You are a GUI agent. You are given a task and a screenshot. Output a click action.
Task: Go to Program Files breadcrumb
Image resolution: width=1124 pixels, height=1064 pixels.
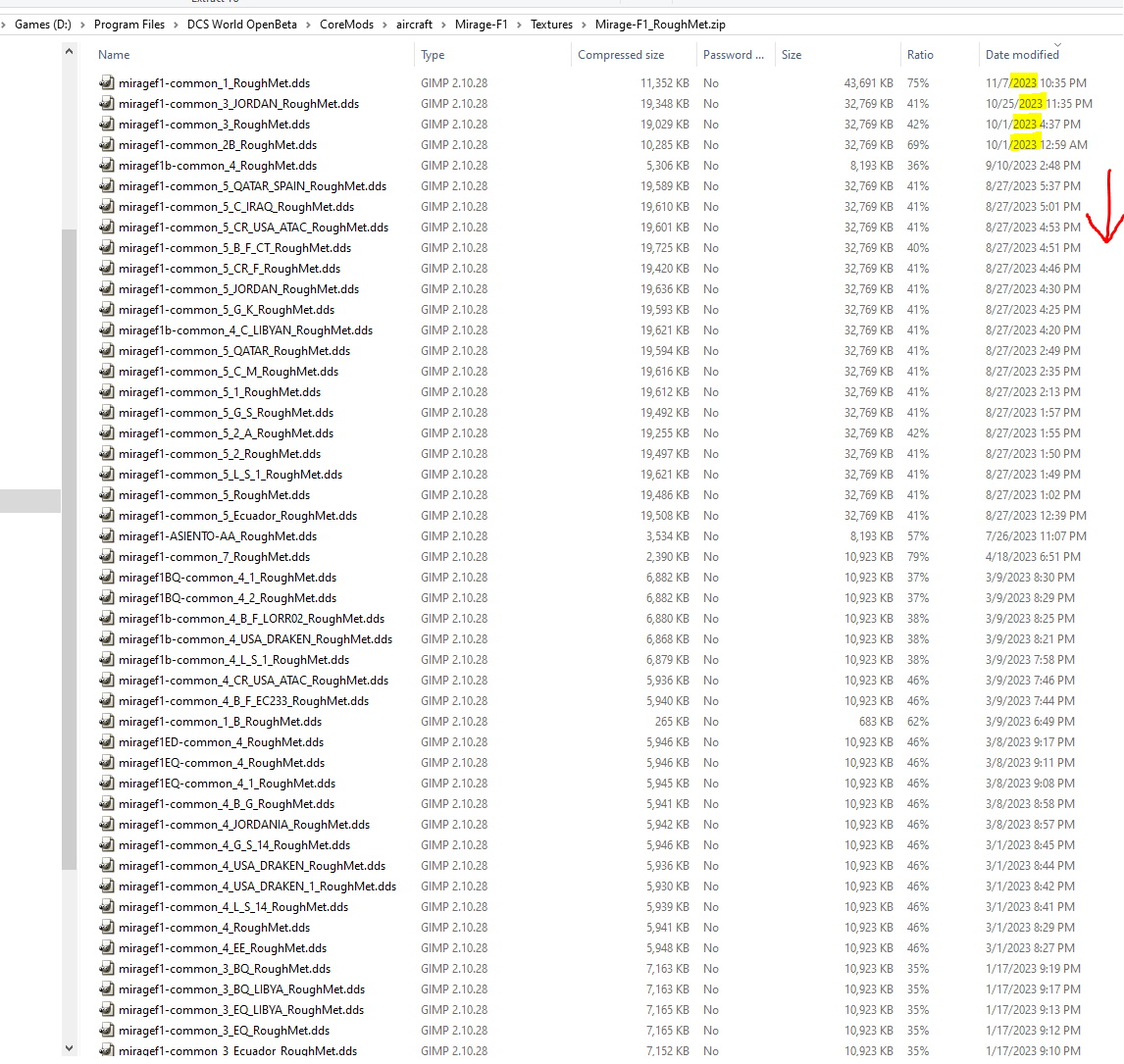coord(129,25)
